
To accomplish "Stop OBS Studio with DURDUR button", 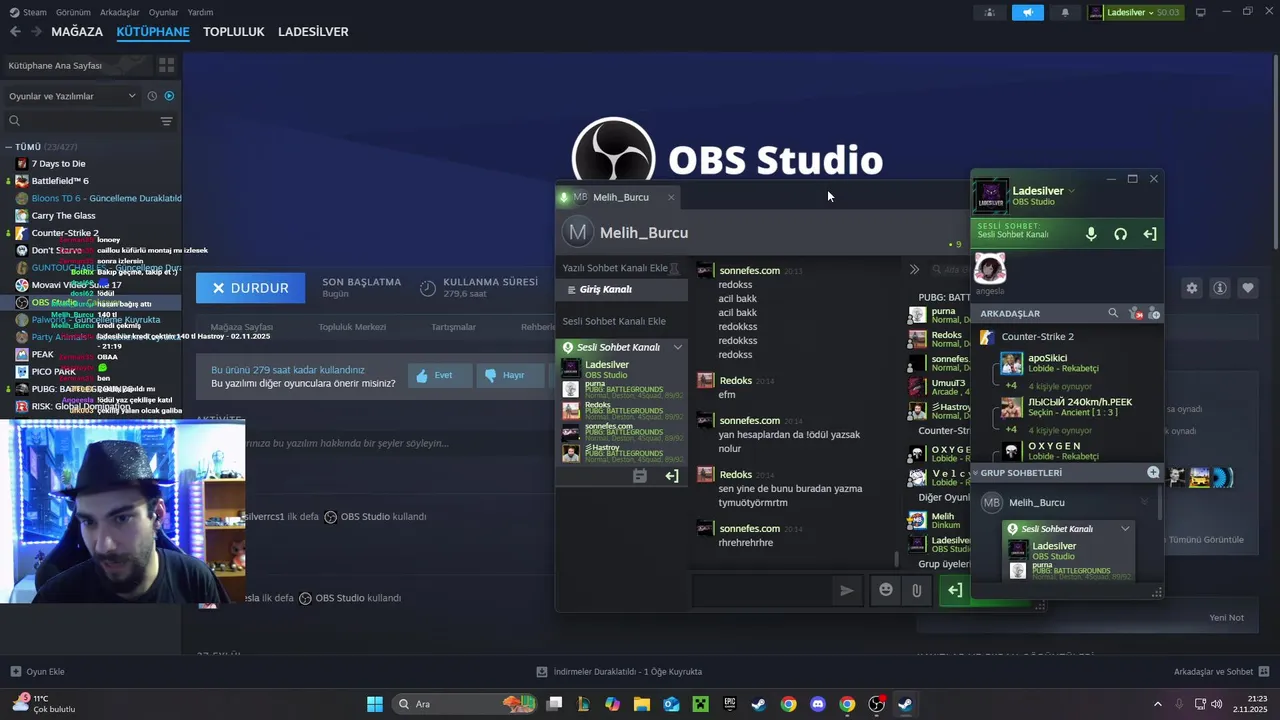I will point(250,288).
